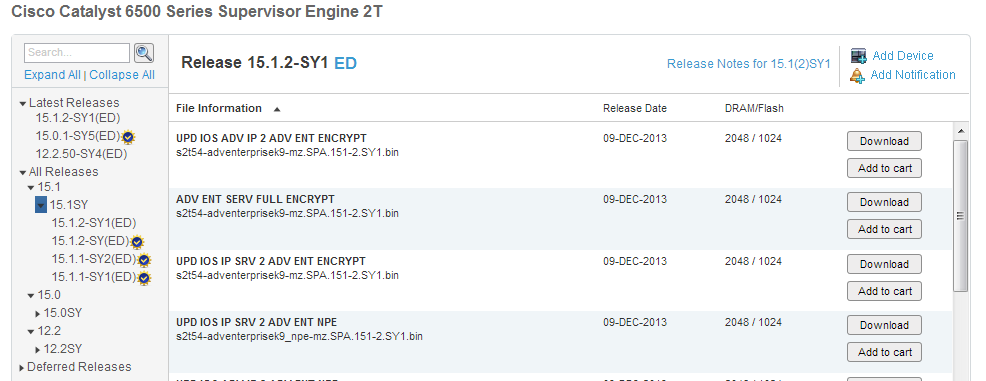Click the Add Notification bell icon

tap(858, 76)
